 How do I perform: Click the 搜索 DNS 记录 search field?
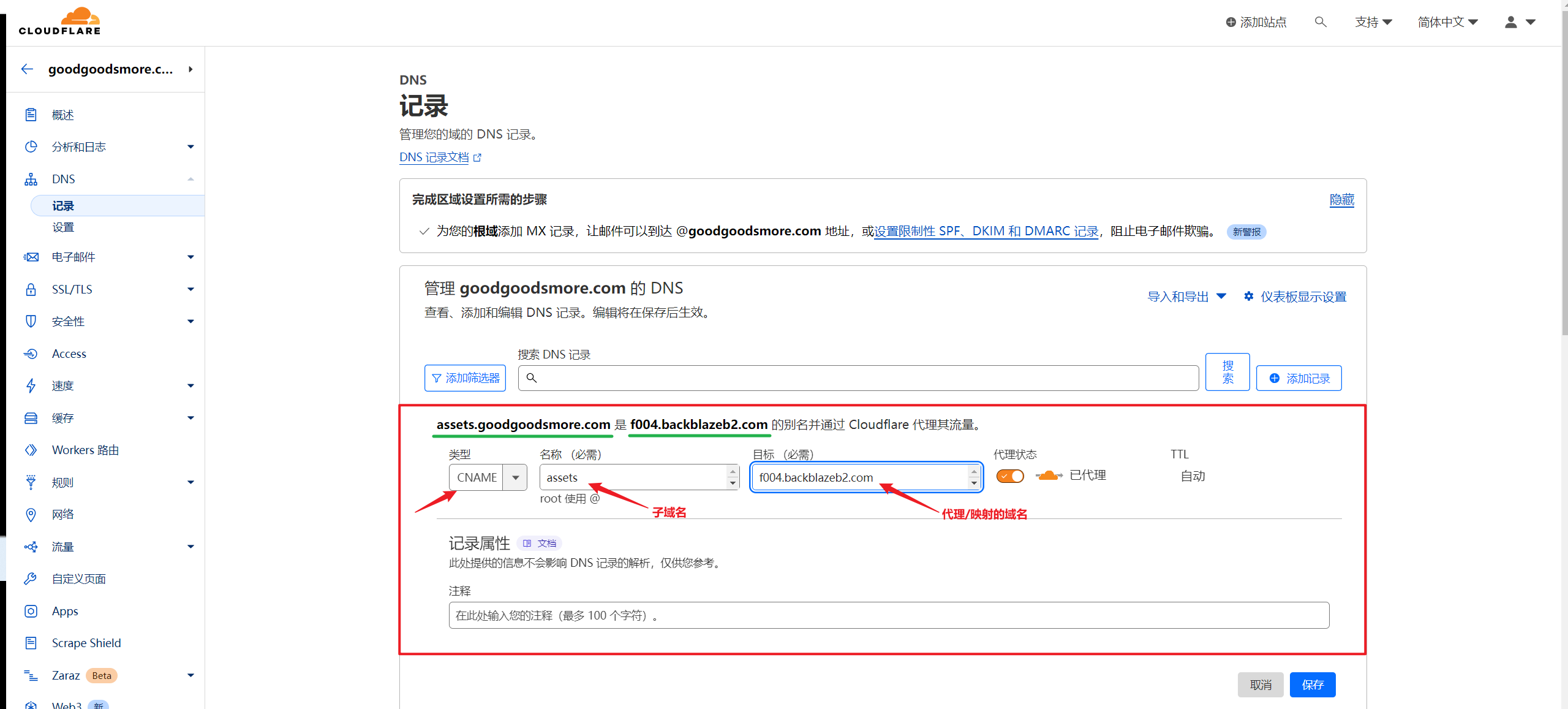(x=858, y=378)
